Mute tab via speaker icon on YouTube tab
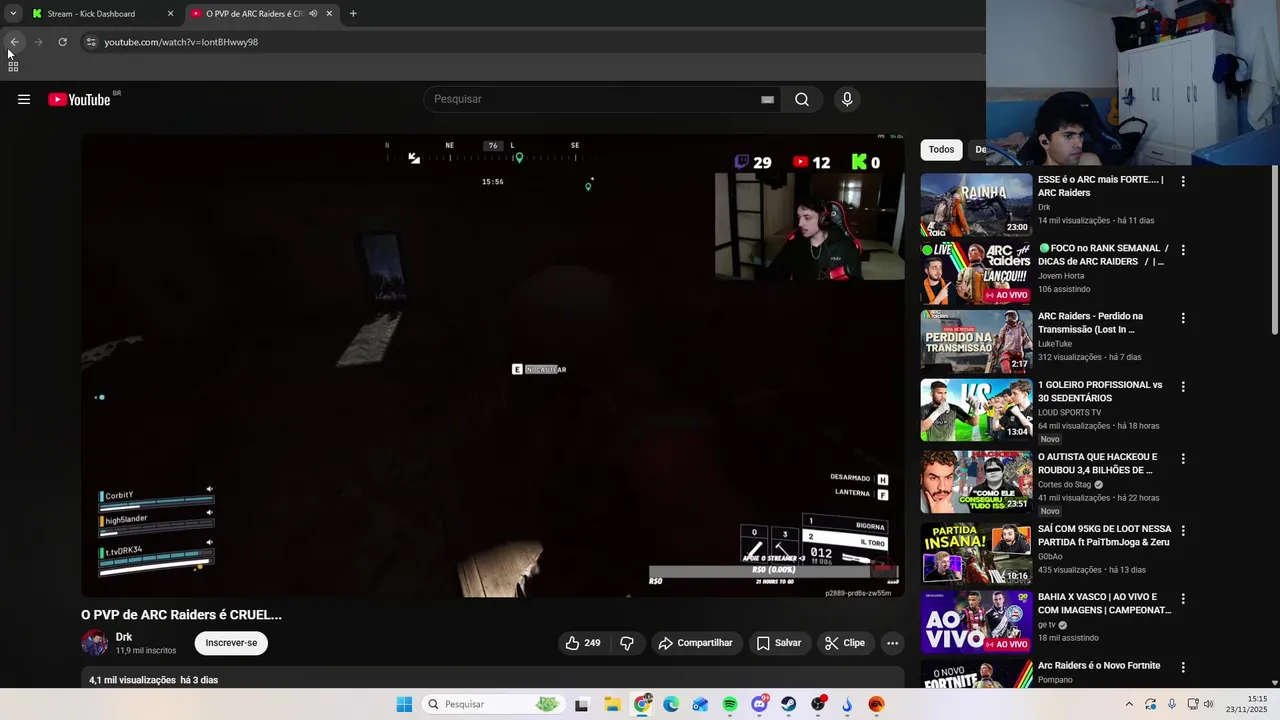 coord(313,13)
